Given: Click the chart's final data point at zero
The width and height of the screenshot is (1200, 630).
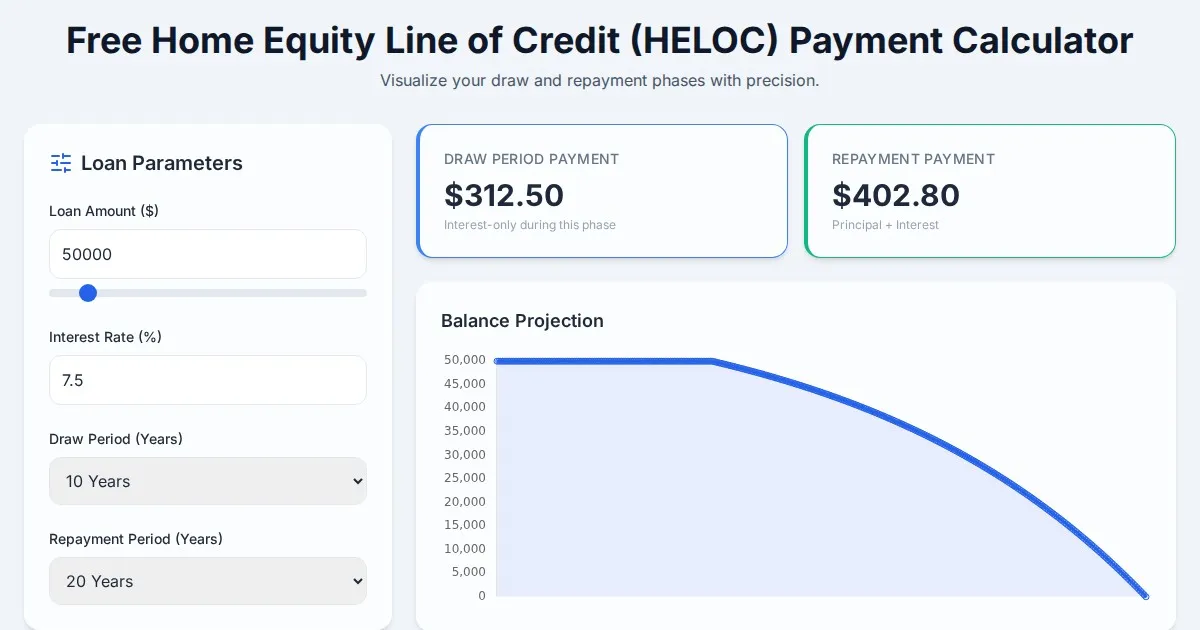Looking at the screenshot, I should pyautogui.click(x=1145, y=596).
